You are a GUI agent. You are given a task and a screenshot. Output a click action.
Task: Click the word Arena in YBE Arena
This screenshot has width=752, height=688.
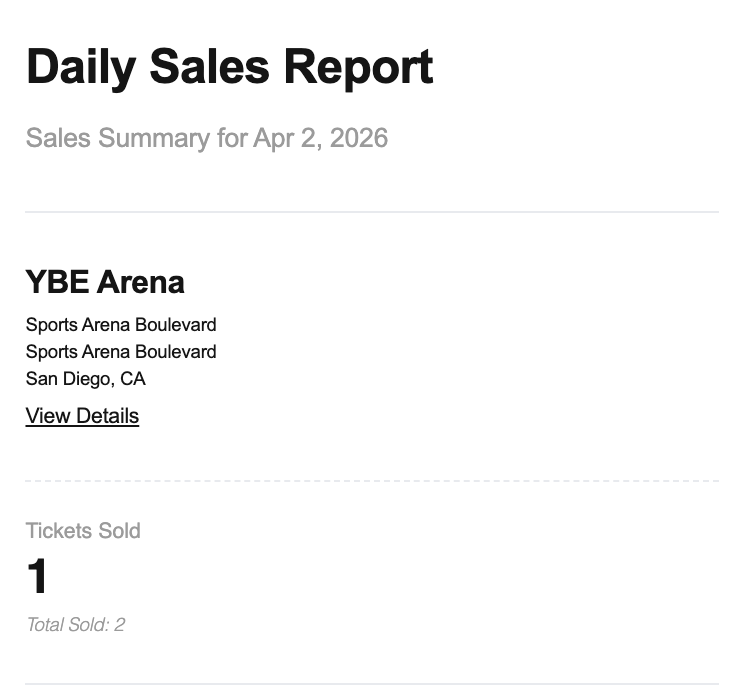click(140, 282)
